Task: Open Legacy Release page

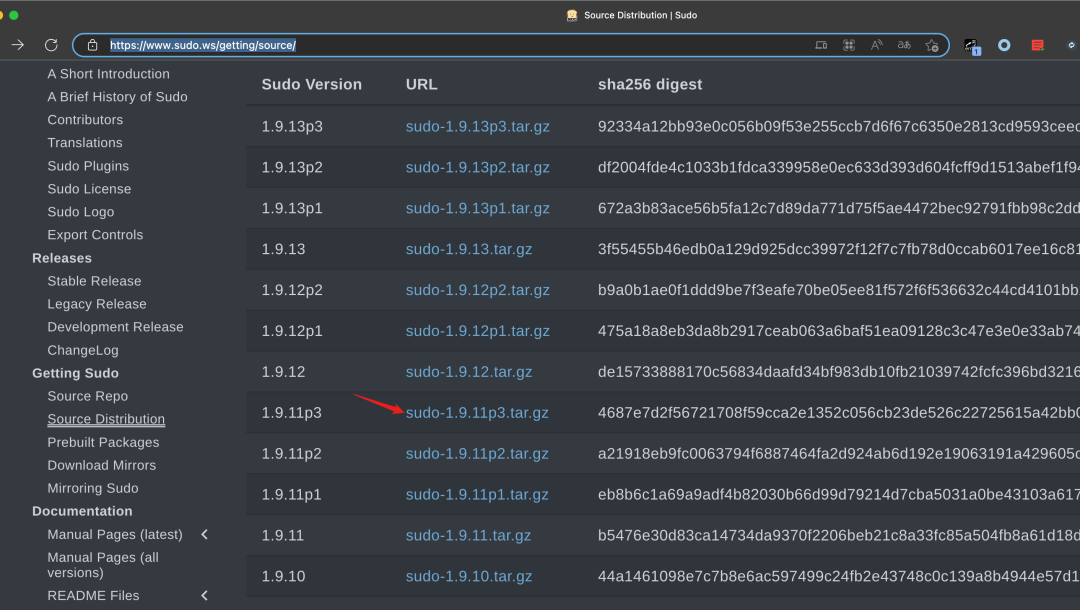Action: coord(96,304)
